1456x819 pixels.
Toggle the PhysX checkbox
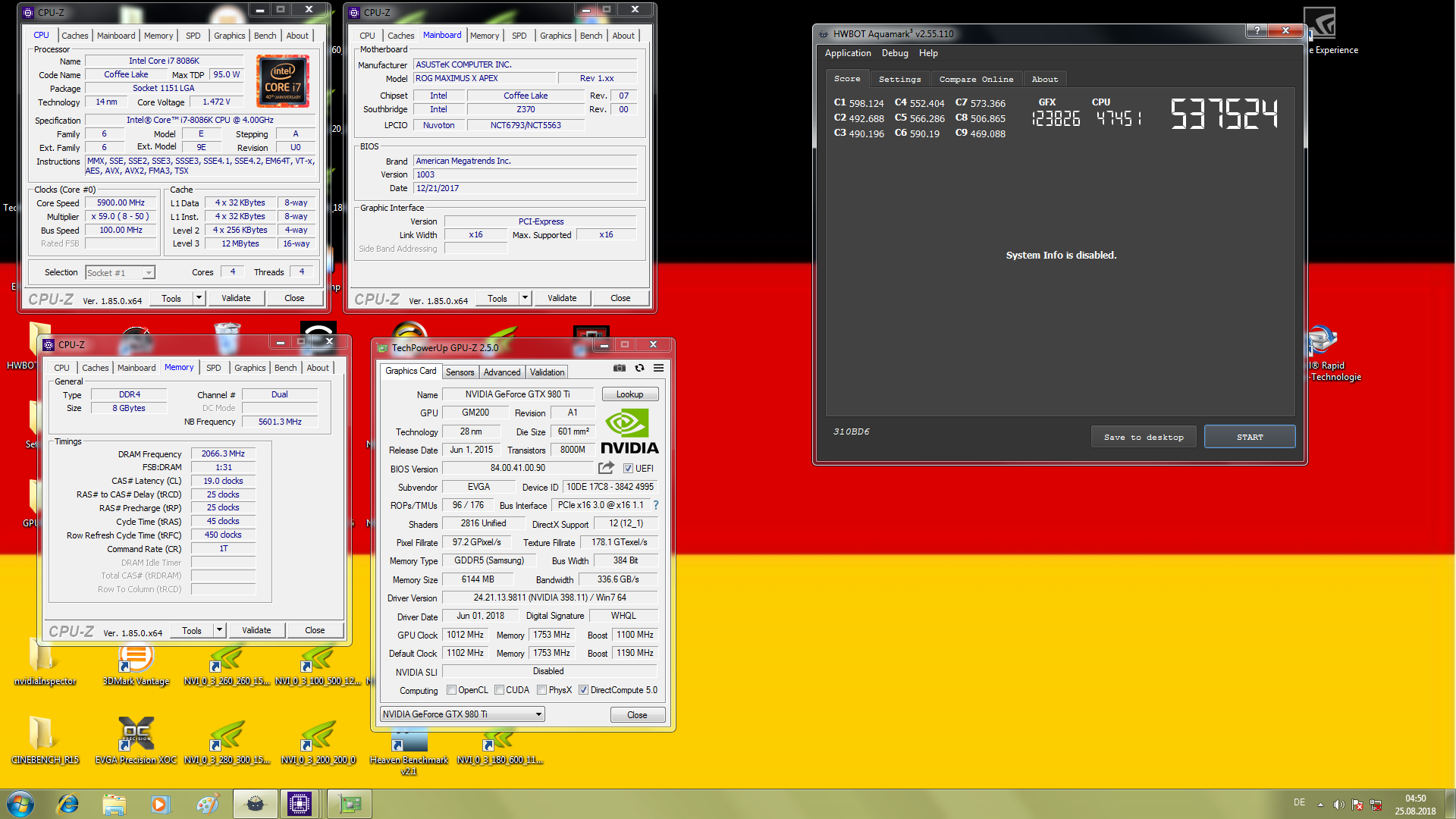pos(541,690)
